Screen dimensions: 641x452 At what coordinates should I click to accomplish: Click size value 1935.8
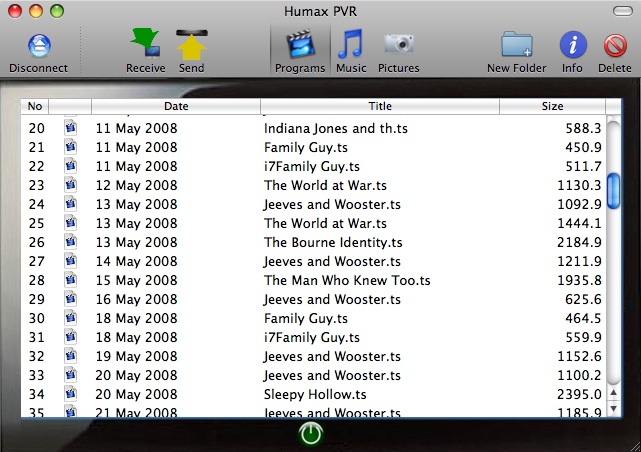(579, 280)
